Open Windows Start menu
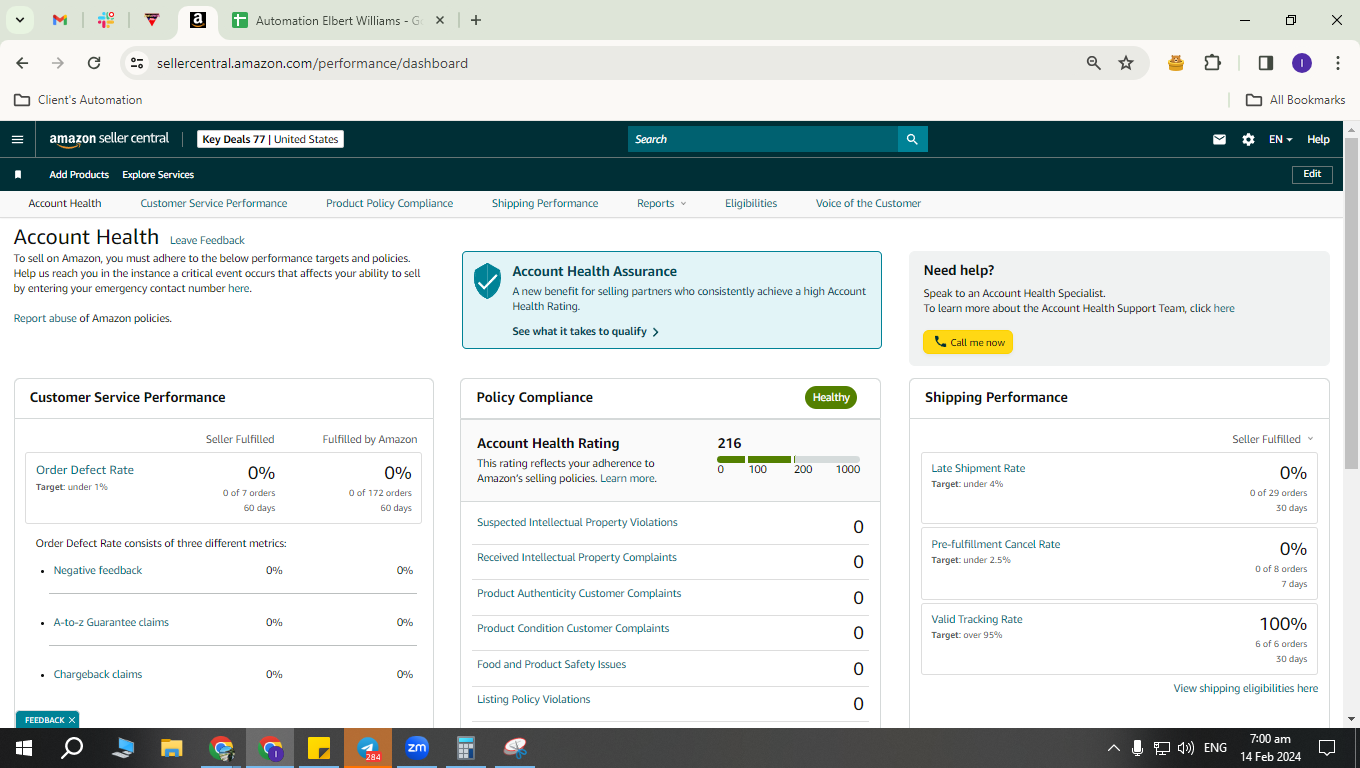Image resolution: width=1360 pixels, height=768 pixels. pyautogui.click(x=23, y=747)
